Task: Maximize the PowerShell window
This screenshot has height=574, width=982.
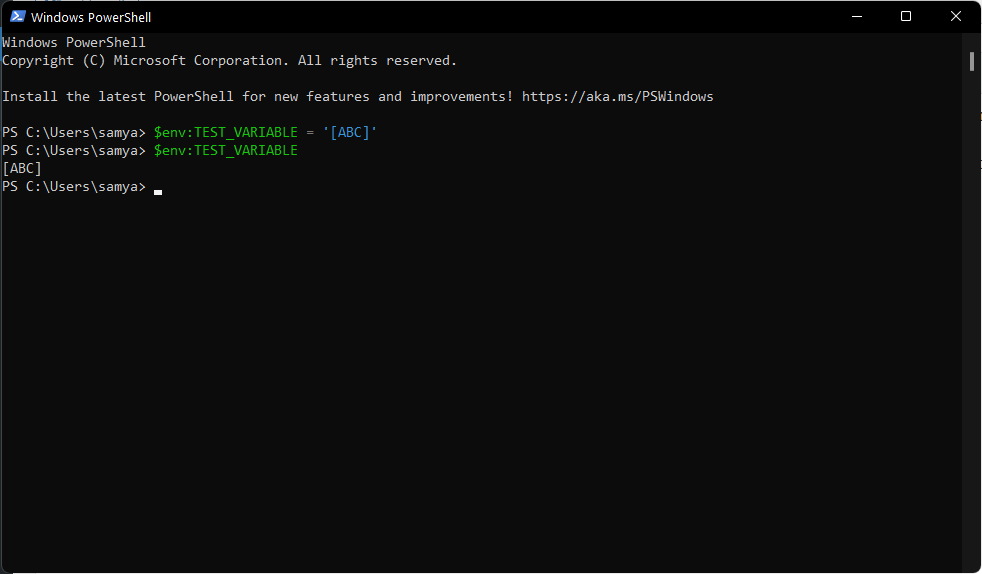Action: click(x=906, y=17)
